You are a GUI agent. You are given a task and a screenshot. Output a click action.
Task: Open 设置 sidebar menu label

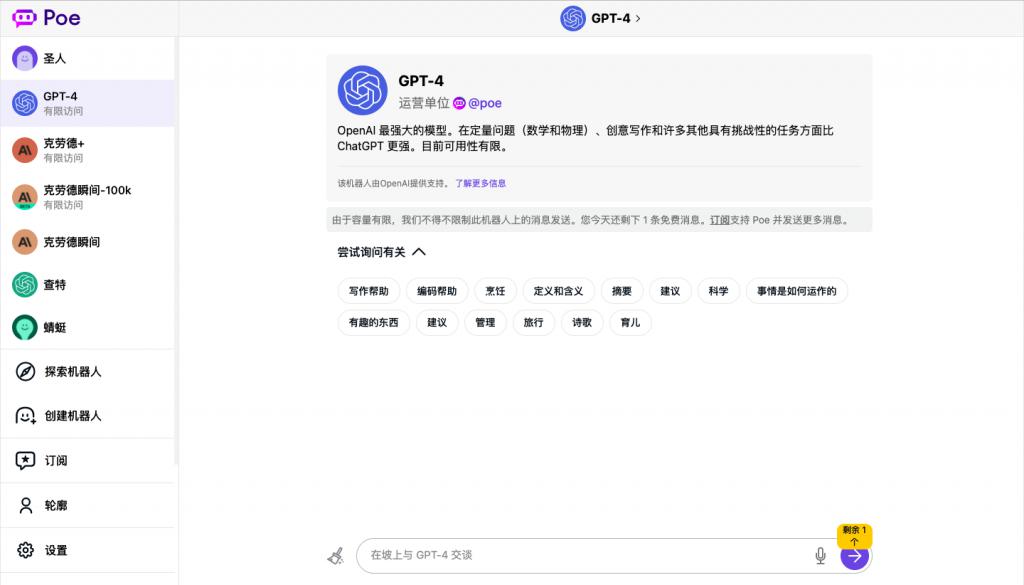pyautogui.click(x=56, y=550)
